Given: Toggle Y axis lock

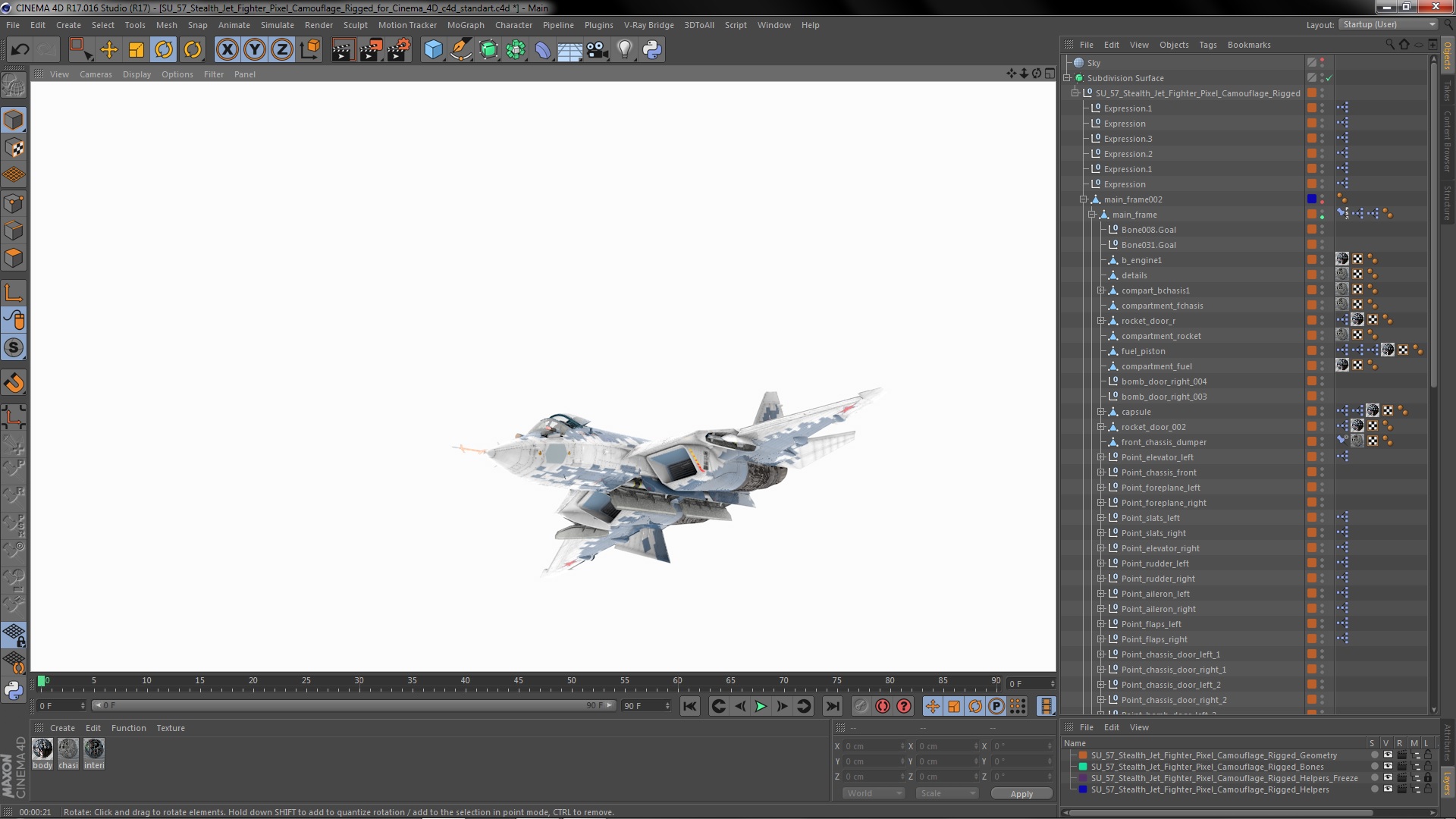Looking at the screenshot, I should pyautogui.click(x=255, y=50).
